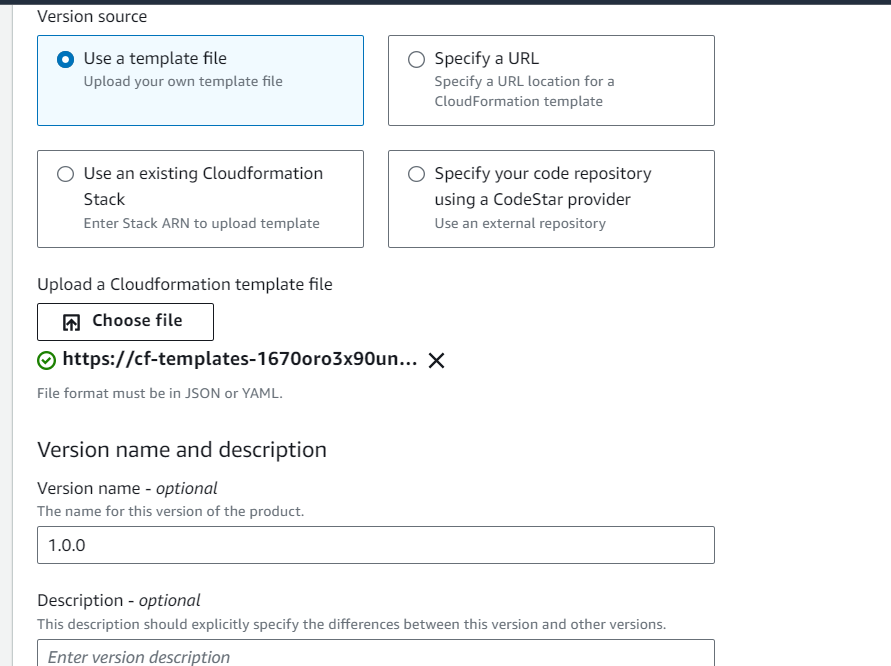Viewport: 891px width, 666px height.
Task: Select the Use a template file radio button
Action: [x=66, y=57]
